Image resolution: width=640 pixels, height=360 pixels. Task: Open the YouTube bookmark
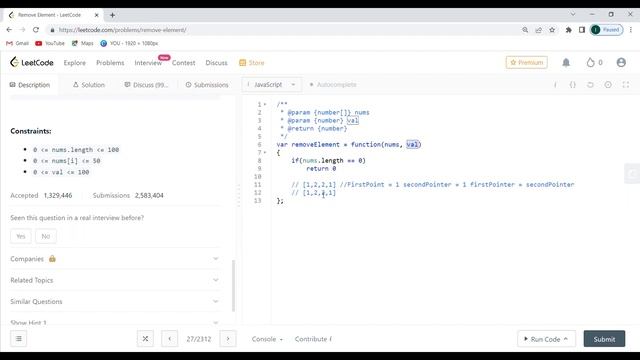(50, 43)
